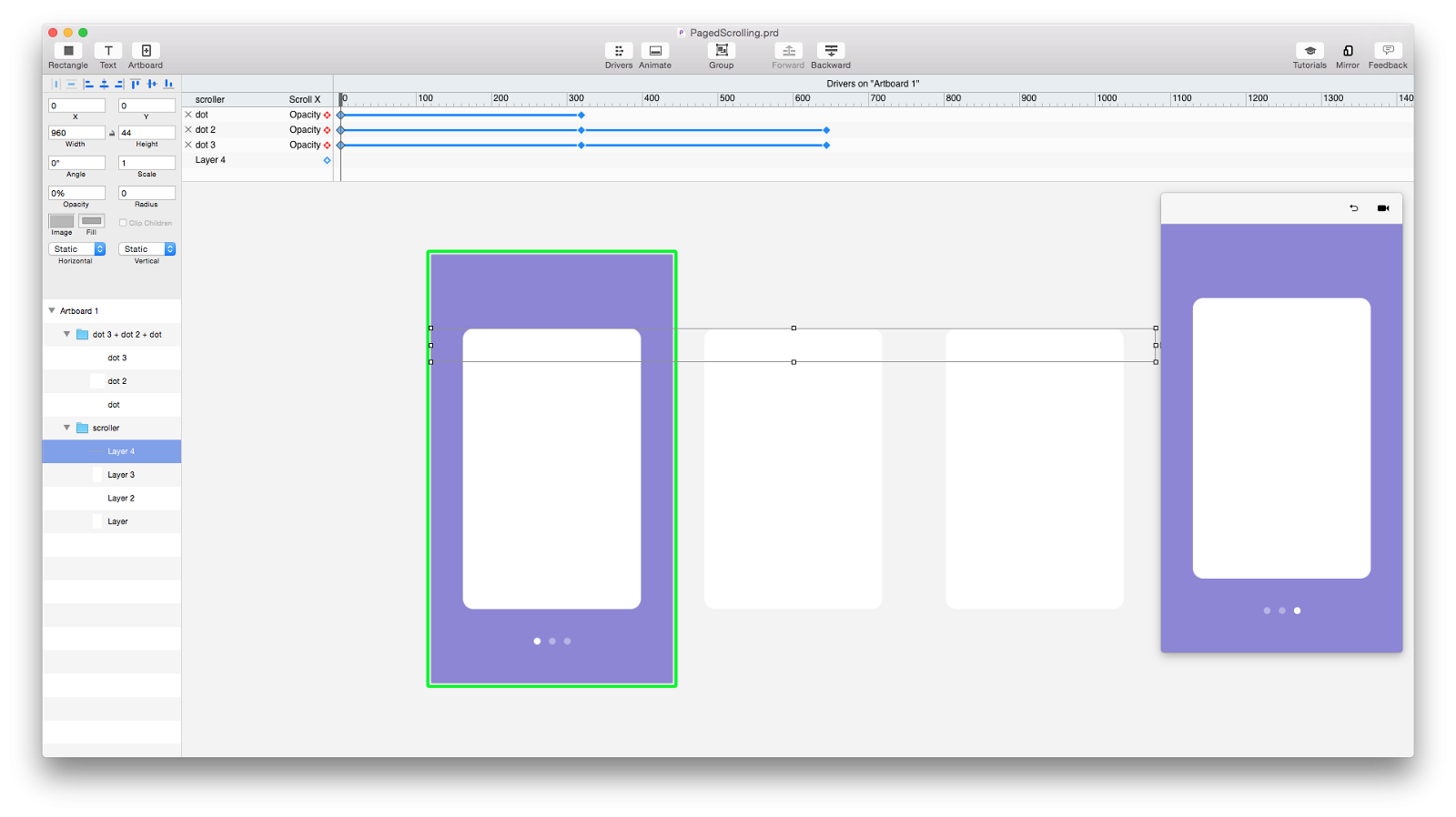Click the X position field
Image resolution: width=1456 pixels, height=817 pixels.
76,106
